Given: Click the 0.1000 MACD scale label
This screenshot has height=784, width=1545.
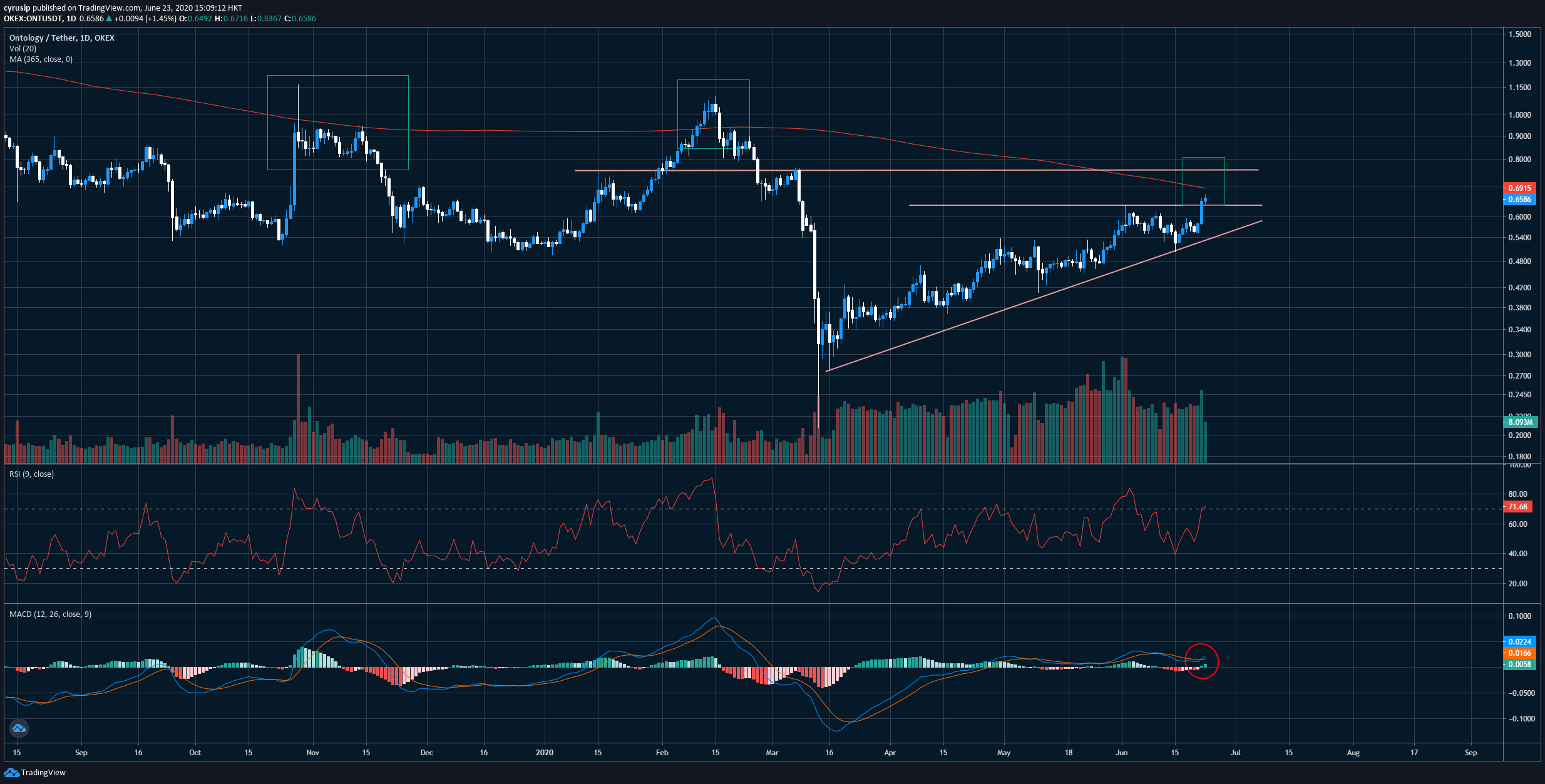Looking at the screenshot, I should 1520,616.
